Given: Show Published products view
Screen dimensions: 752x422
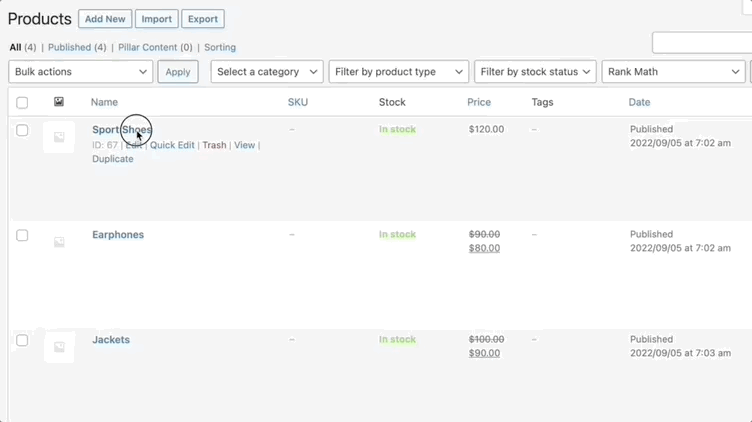Looking at the screenshot, I should click(70, 47).
